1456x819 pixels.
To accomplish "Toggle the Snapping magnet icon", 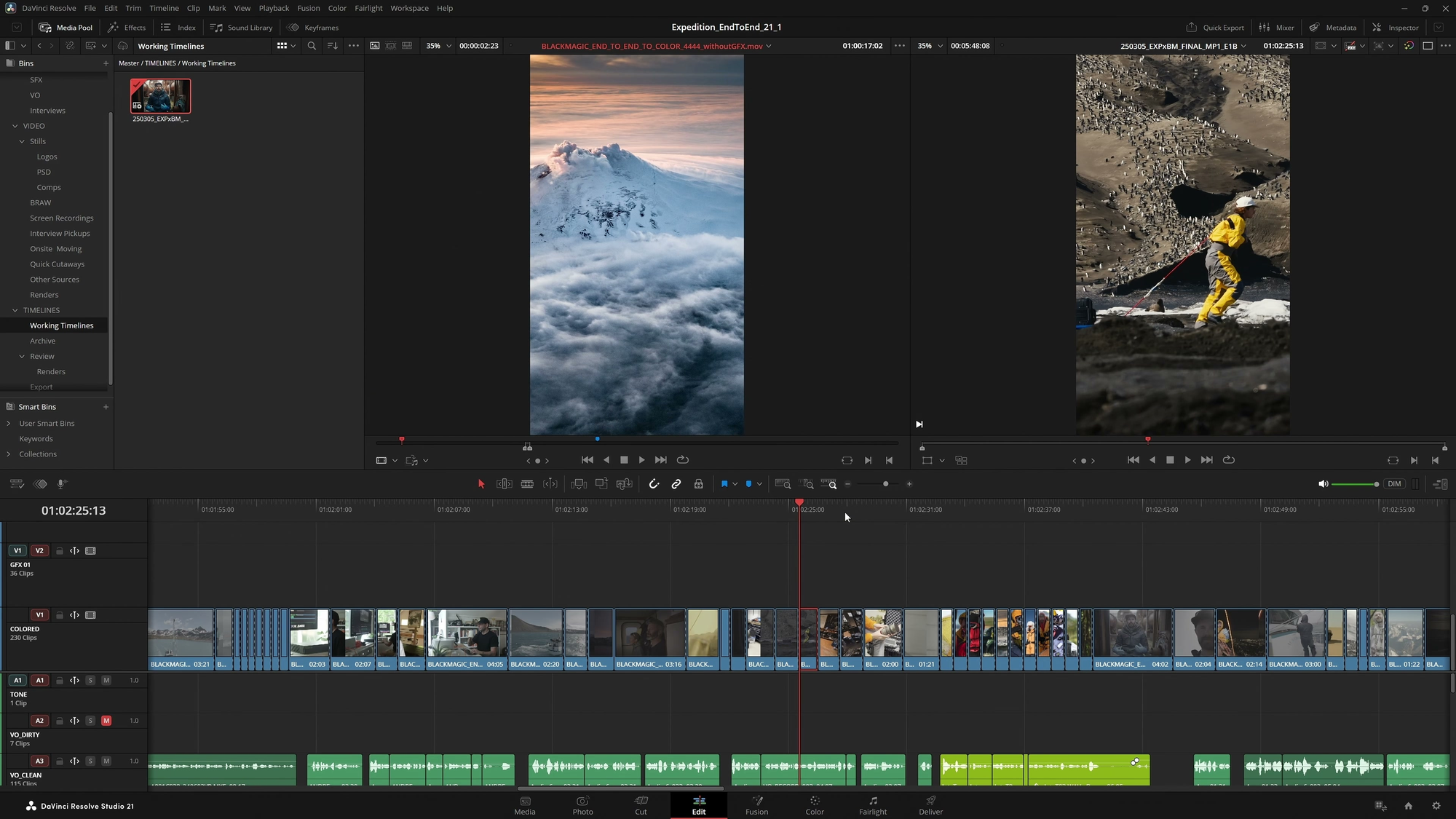I will [654, 484].
